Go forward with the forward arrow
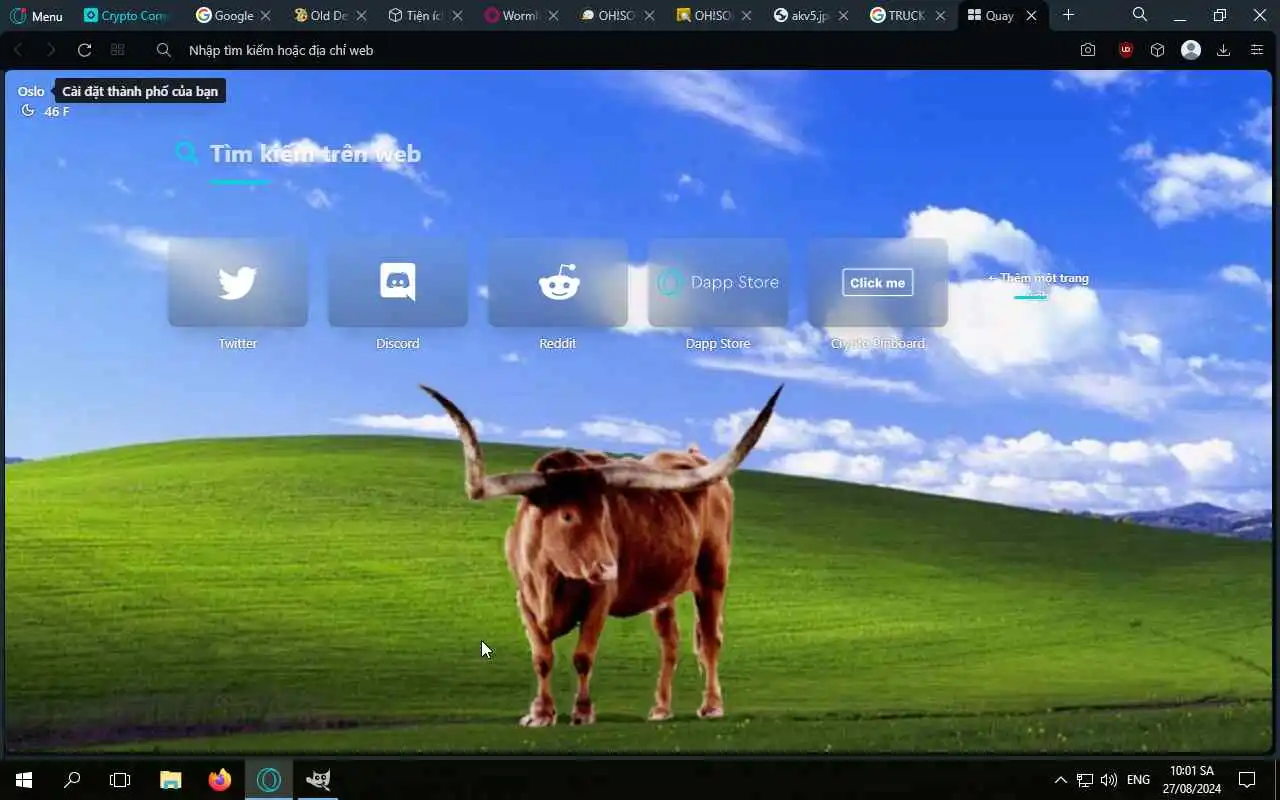Screen dimensions: 1280x800 point(51,50)
